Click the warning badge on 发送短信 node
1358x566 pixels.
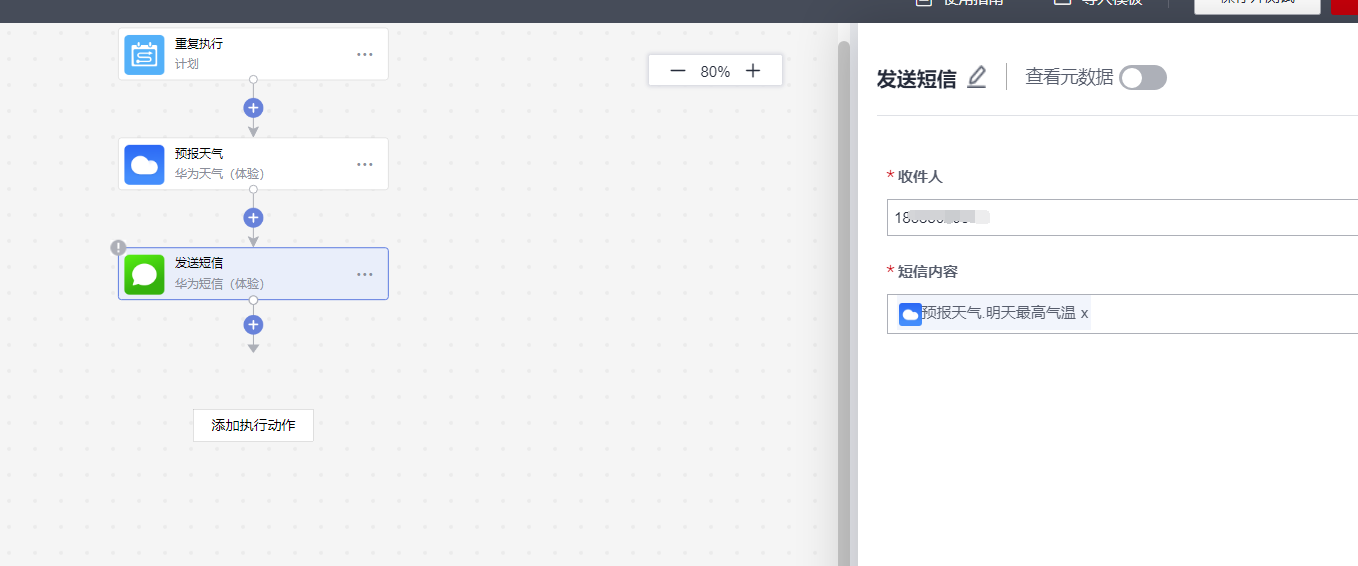(x=118, y=247)
